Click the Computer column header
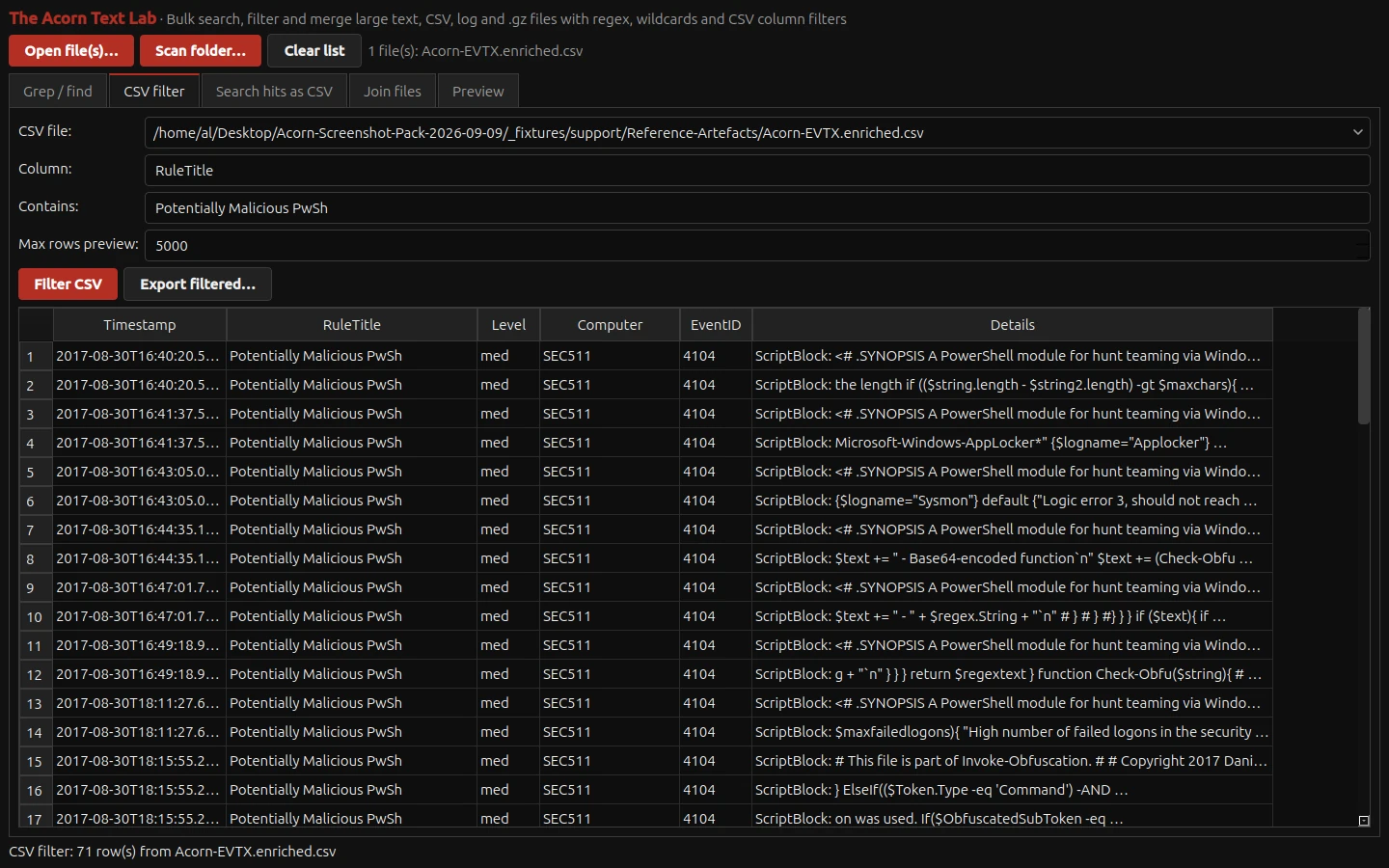Viewport: 1389px width, 868px height. click(610, 325)
